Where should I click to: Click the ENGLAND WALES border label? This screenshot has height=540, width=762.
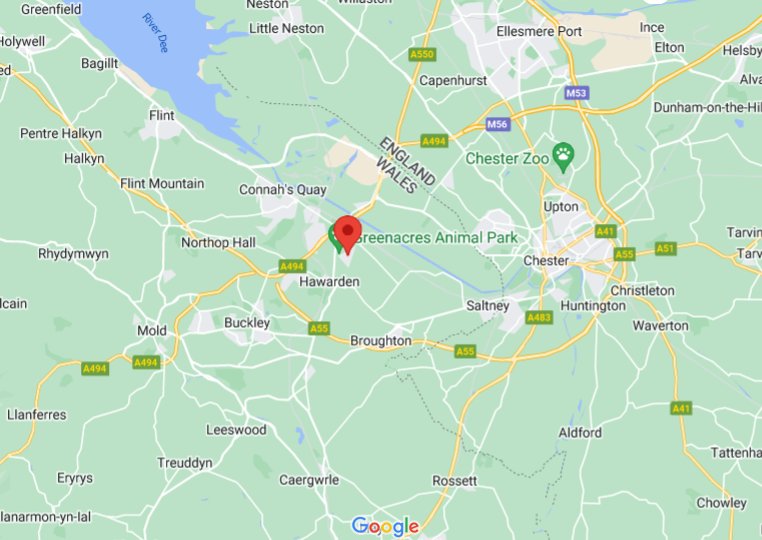pyautogui.click(x=406, y=165)
